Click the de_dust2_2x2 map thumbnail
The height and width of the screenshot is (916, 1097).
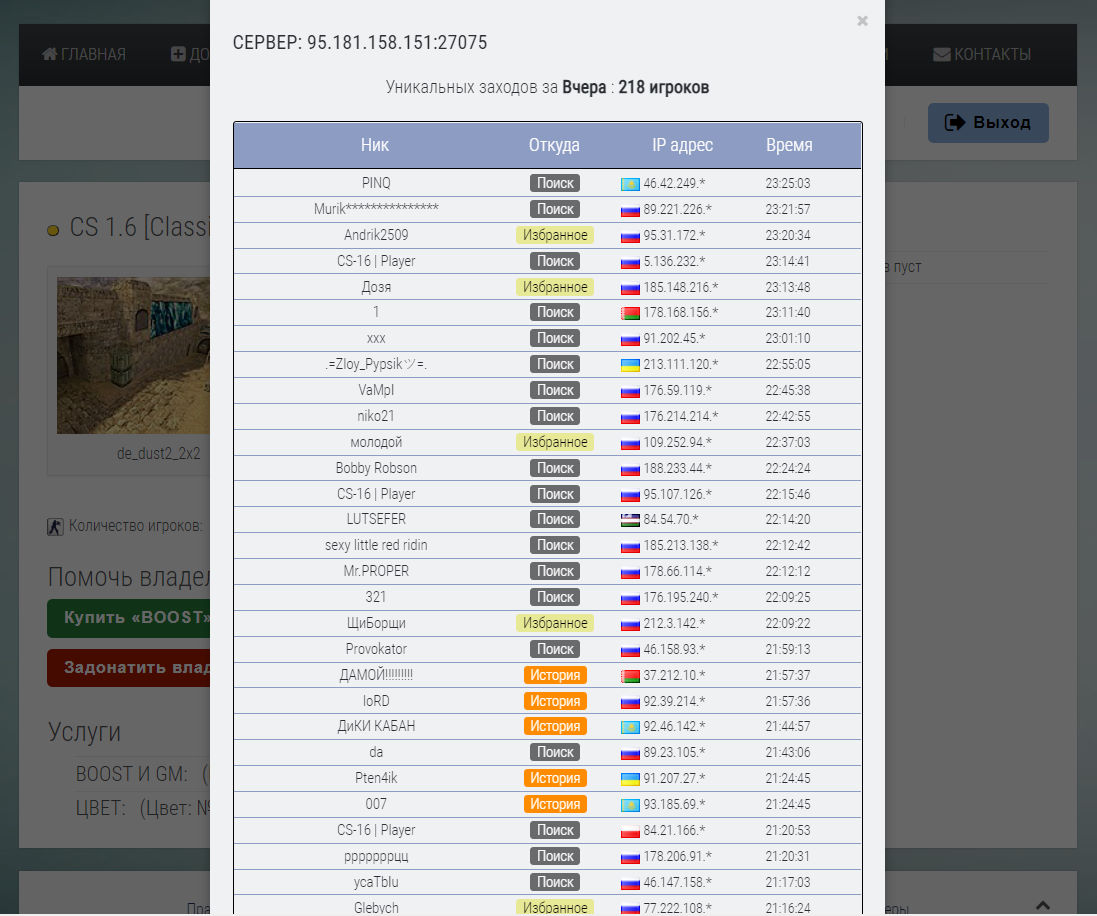click(133, 355)
